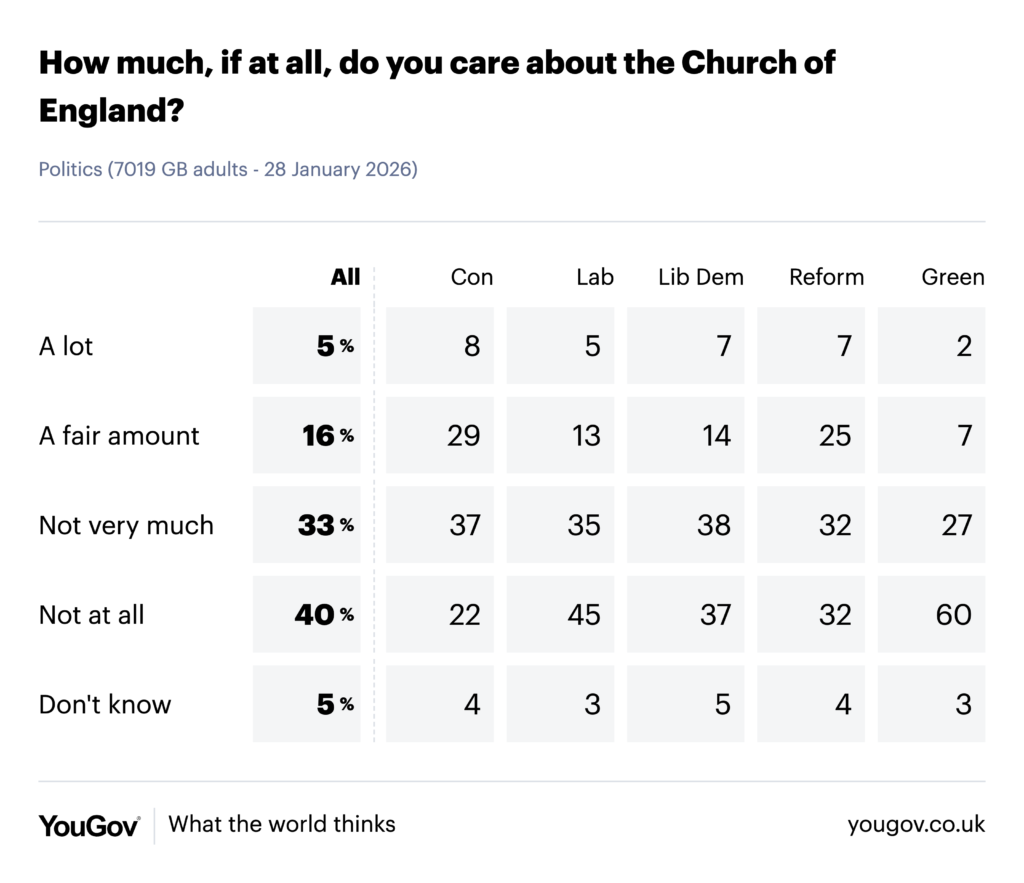Image resolution: width=1024 pixels, height=883 pixels.
Task: Click the 'What the world thinks' tagline
Action: pos(282,825)
